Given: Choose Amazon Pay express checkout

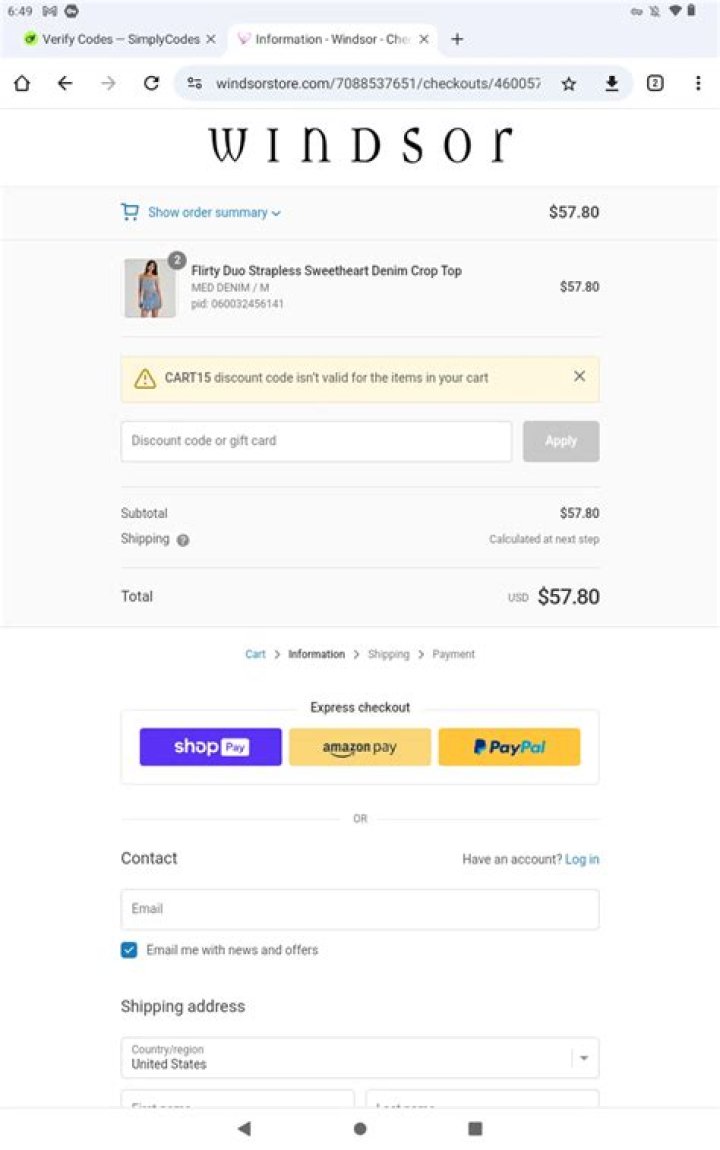Looking at the screenshot, I should 360,747.
